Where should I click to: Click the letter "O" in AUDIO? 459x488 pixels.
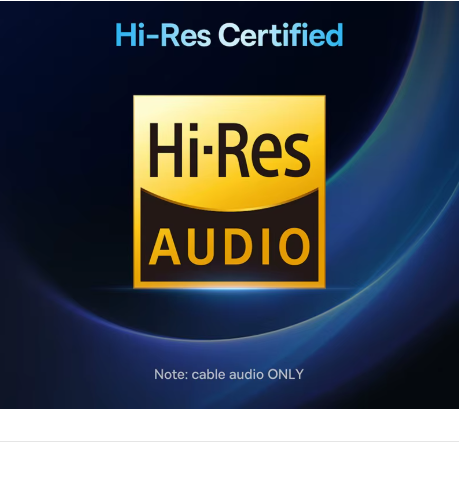click(294, 247)
